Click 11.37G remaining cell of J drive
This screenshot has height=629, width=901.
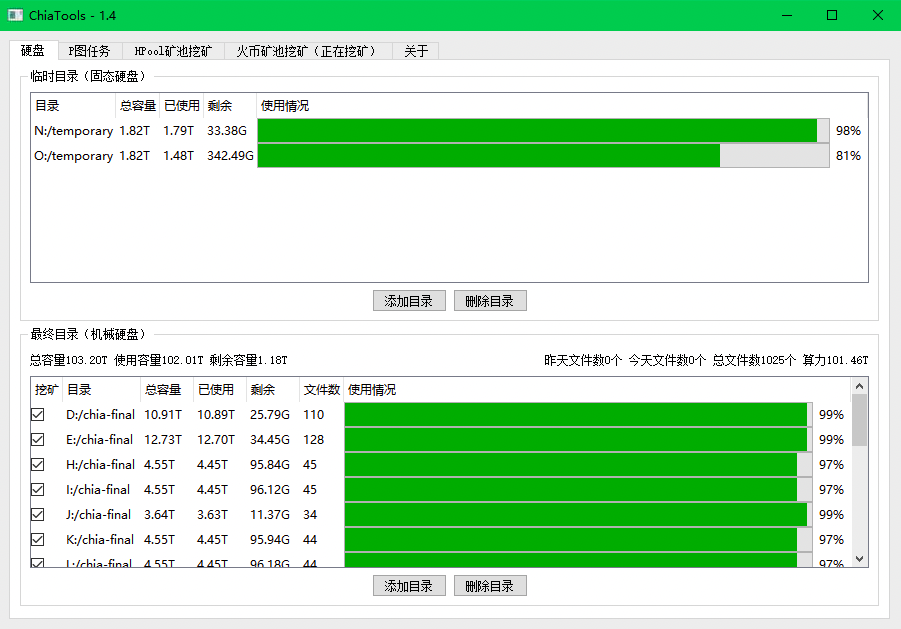click(x=269, y=514)
